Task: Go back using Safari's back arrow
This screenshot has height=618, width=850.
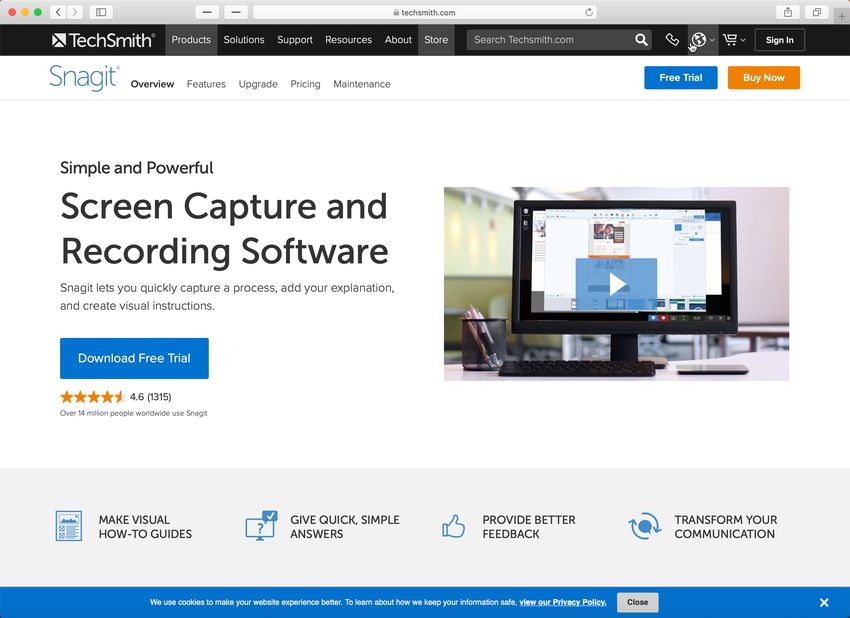Action: (x=59, y=12)
